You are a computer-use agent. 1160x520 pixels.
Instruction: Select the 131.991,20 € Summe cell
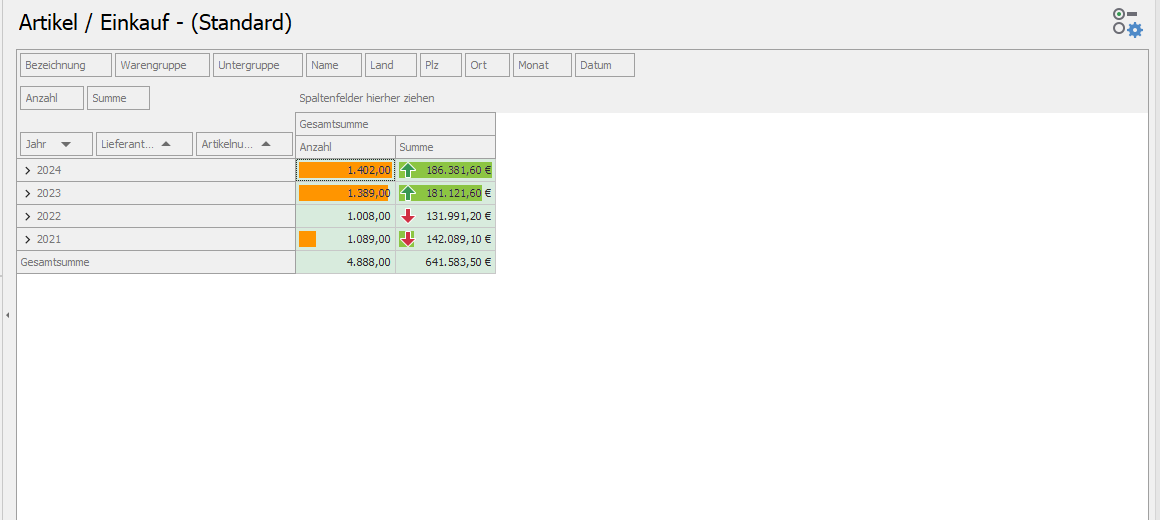[445, 216]
